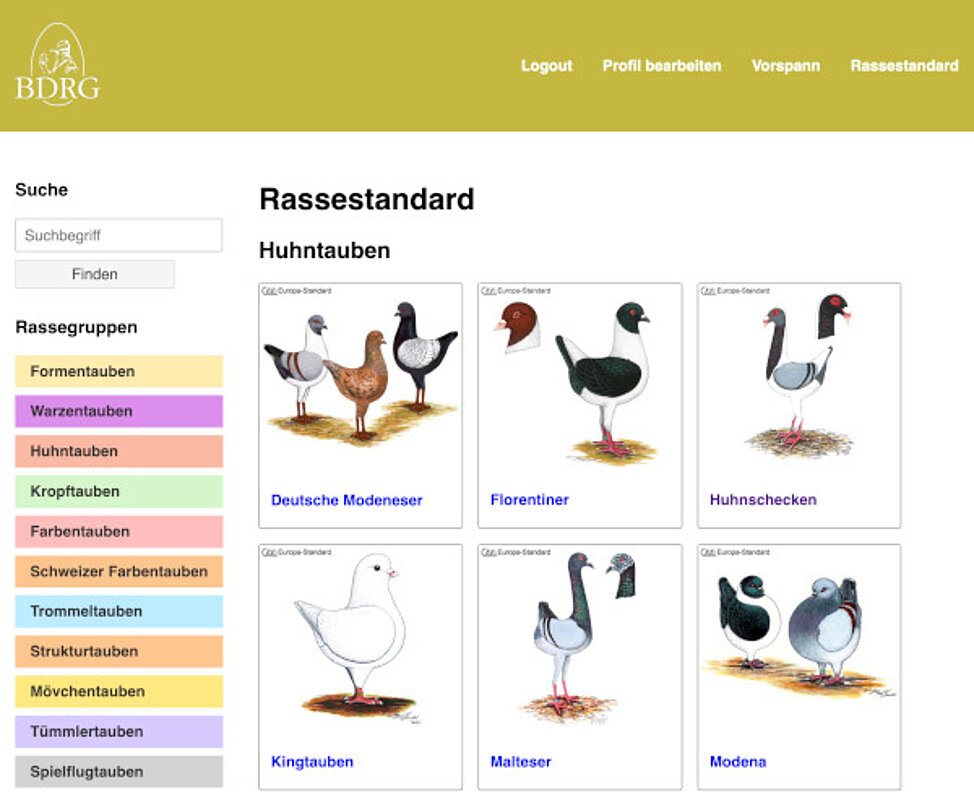Choose the purple Warzentauben group
Image resolution: width=974 pixels, height=800 pixels.
click(118, 411)
